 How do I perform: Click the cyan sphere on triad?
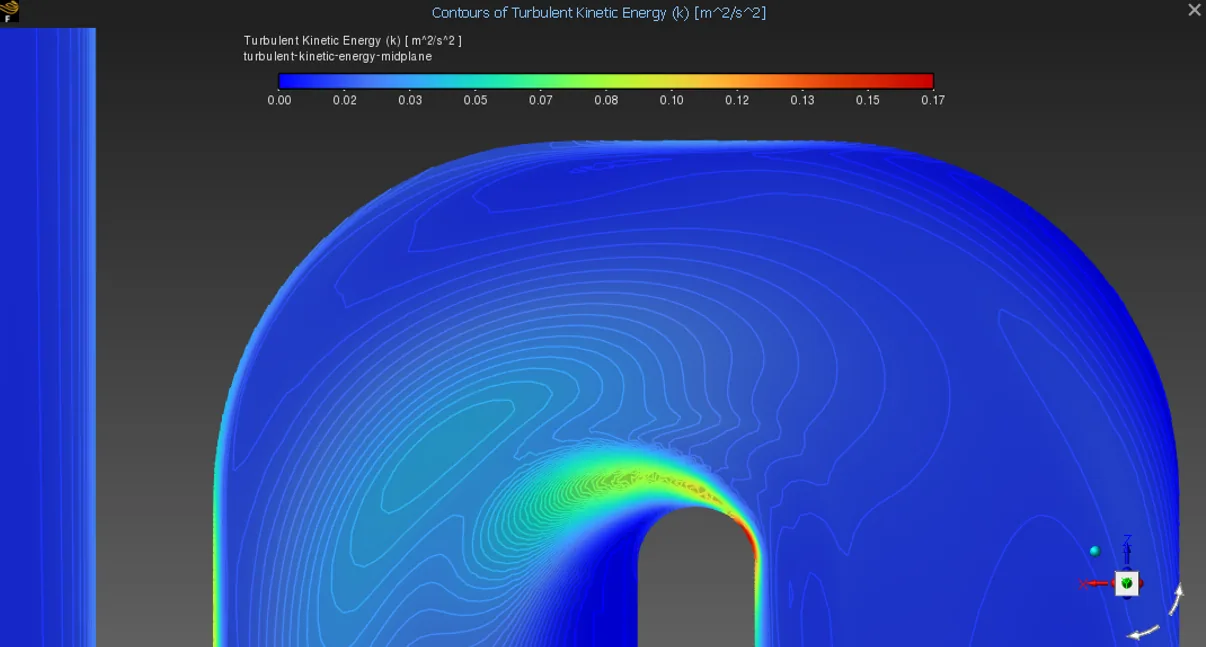(x=1095, y=551)
